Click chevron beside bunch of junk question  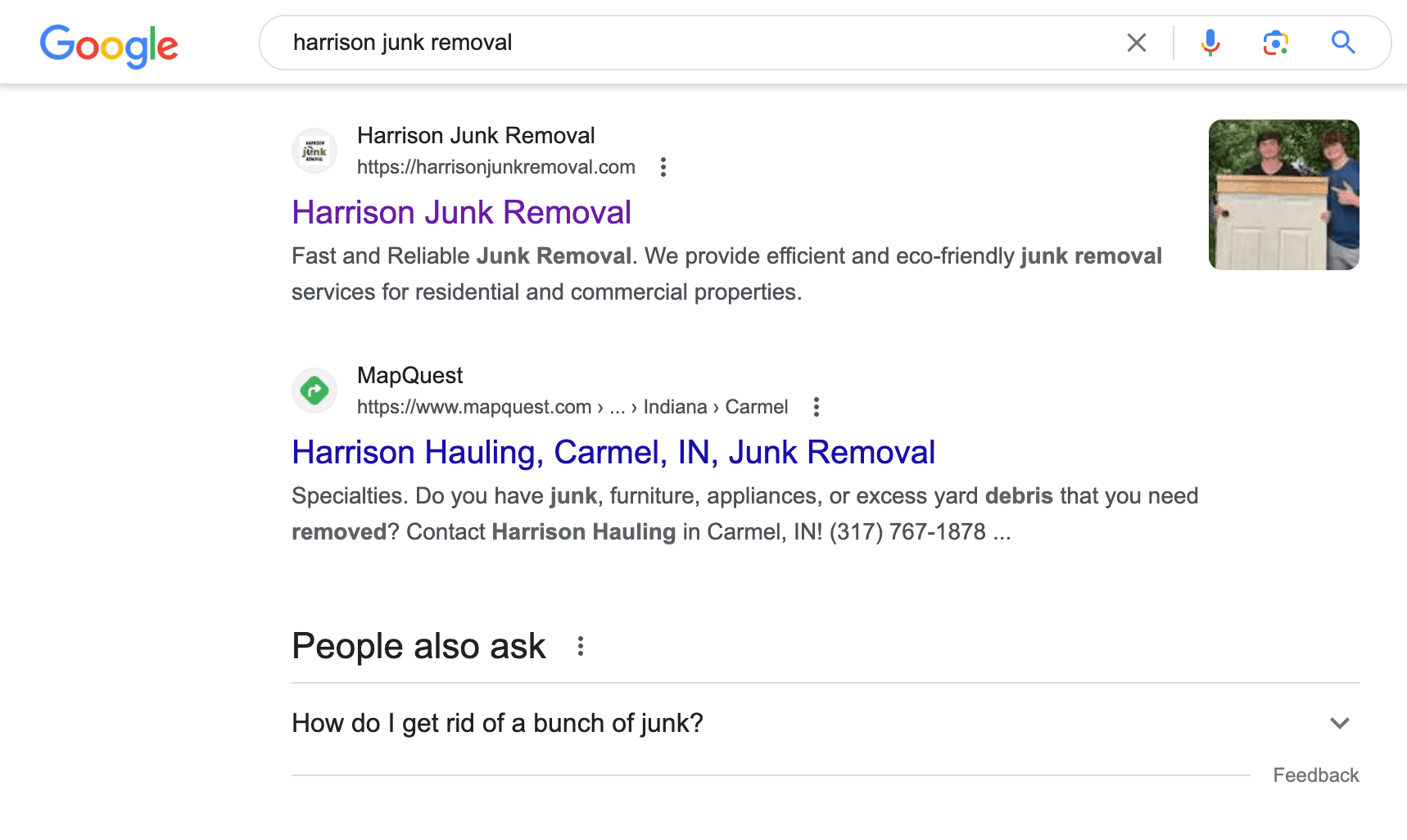(x=1340, y=723)
